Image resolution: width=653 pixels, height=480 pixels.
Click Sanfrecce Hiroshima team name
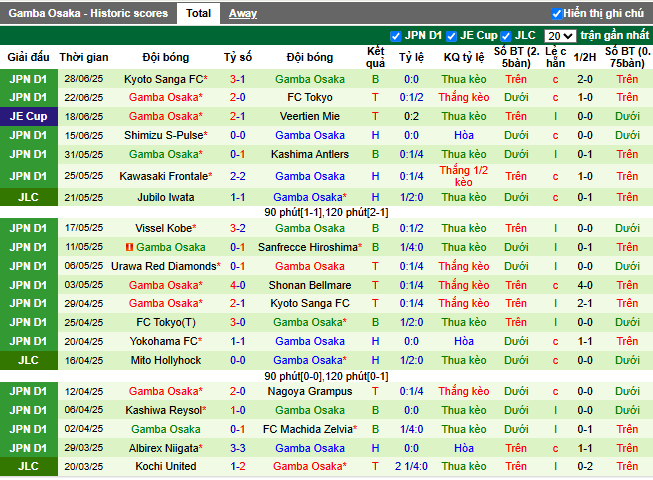point(310,247)
